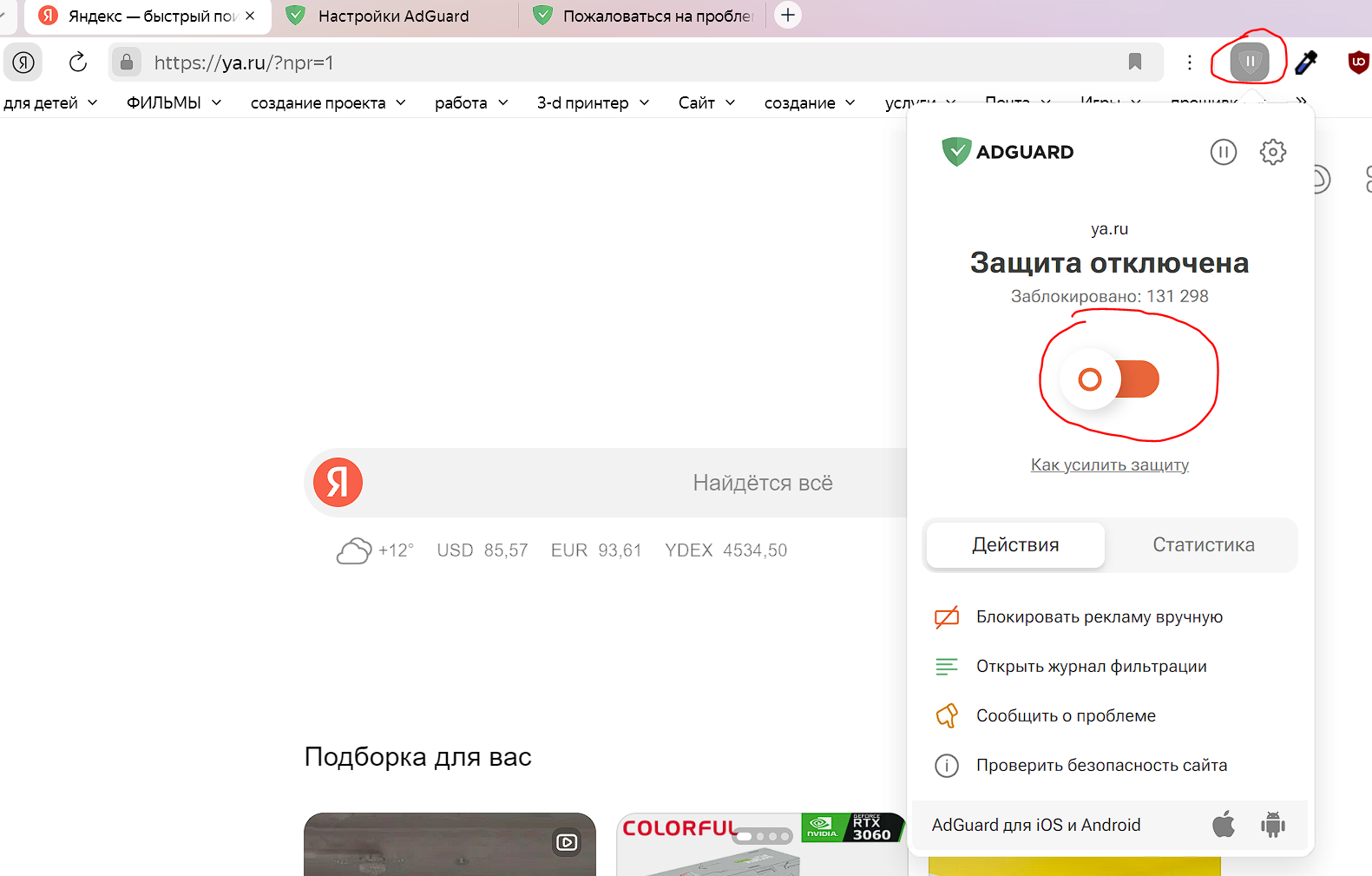
Task: Toggle AdGuard protection switch on for ya.ru
Action: (1110, 379)
